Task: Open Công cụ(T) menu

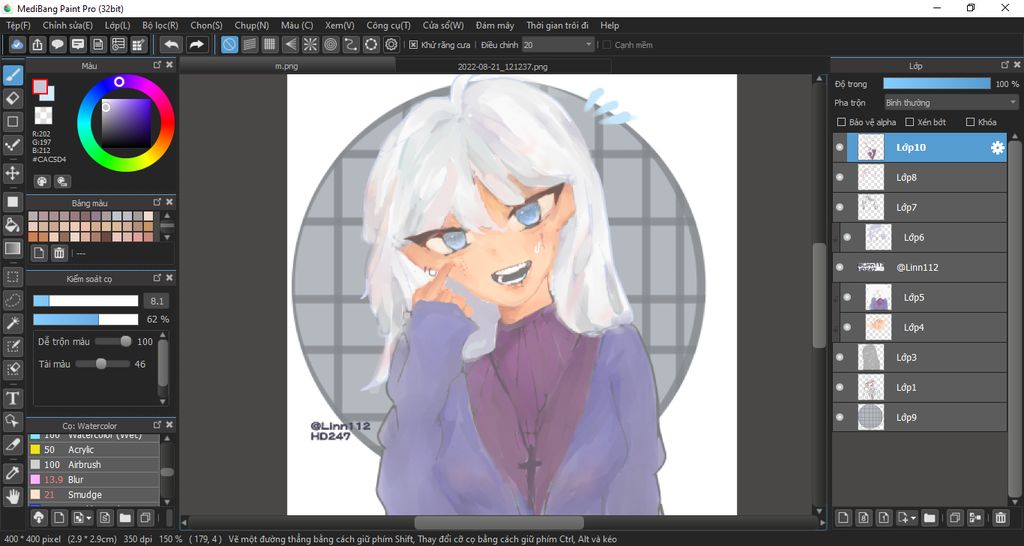Action: pos(389,25)
